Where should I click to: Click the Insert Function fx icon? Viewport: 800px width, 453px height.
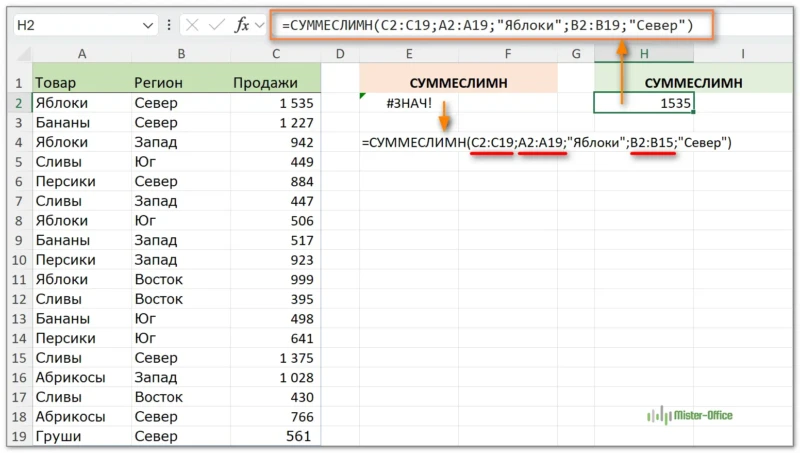pos(242,25)
